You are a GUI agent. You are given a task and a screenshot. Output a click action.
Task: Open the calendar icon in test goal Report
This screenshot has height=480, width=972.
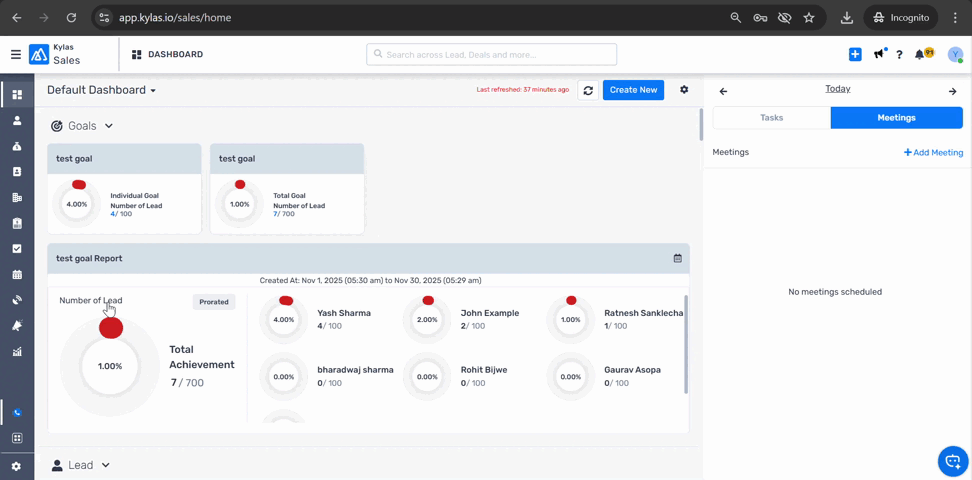pyautogui.click(x=677, y=258)
